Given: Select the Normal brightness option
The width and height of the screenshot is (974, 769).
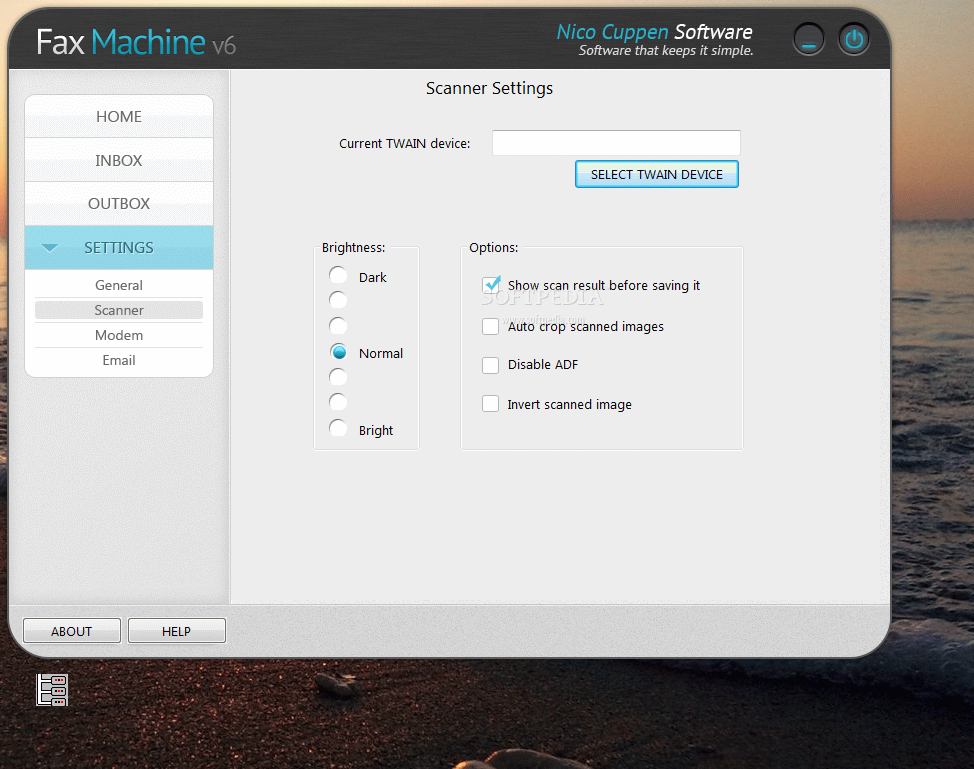Looking at the screenshot, I should coord(339,352).
